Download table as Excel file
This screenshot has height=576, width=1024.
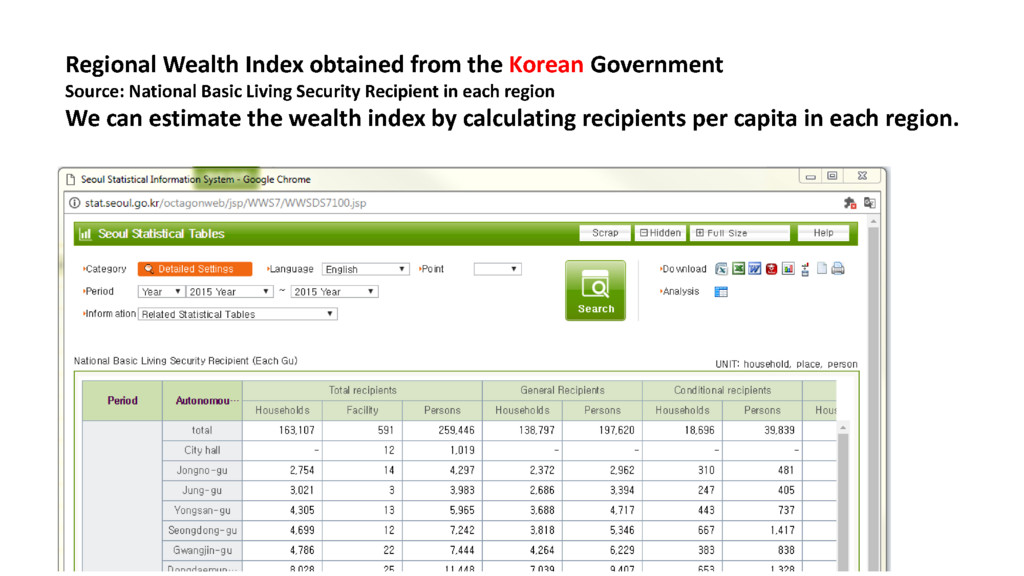[x=739, y=269]
